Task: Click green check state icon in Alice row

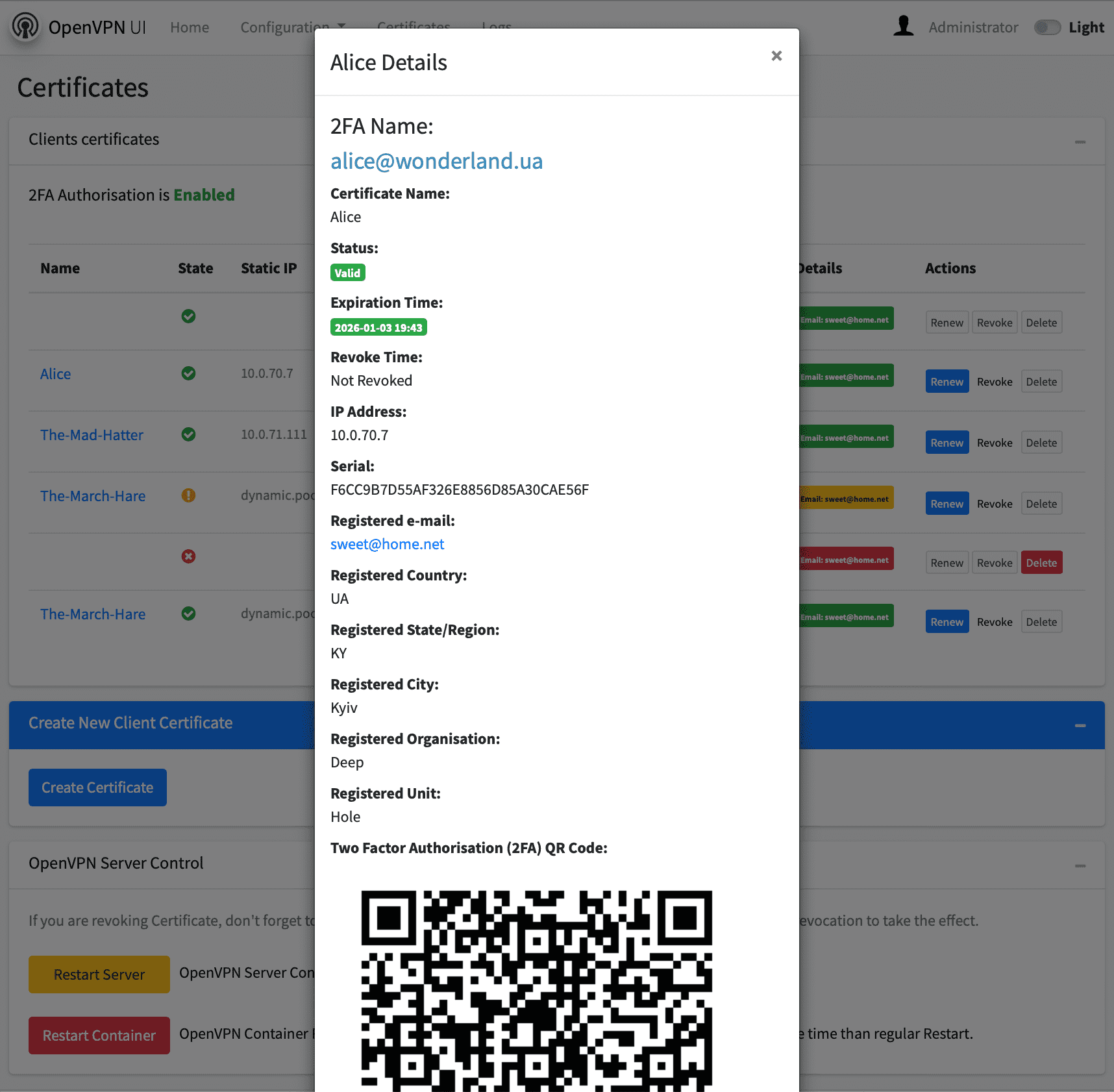Action: tap(188, 373)
